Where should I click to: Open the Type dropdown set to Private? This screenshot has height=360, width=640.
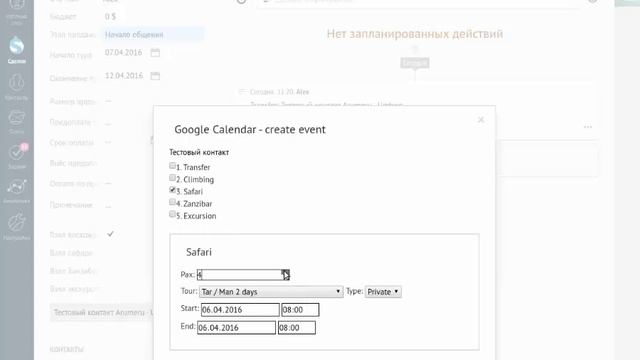point(383,292)
